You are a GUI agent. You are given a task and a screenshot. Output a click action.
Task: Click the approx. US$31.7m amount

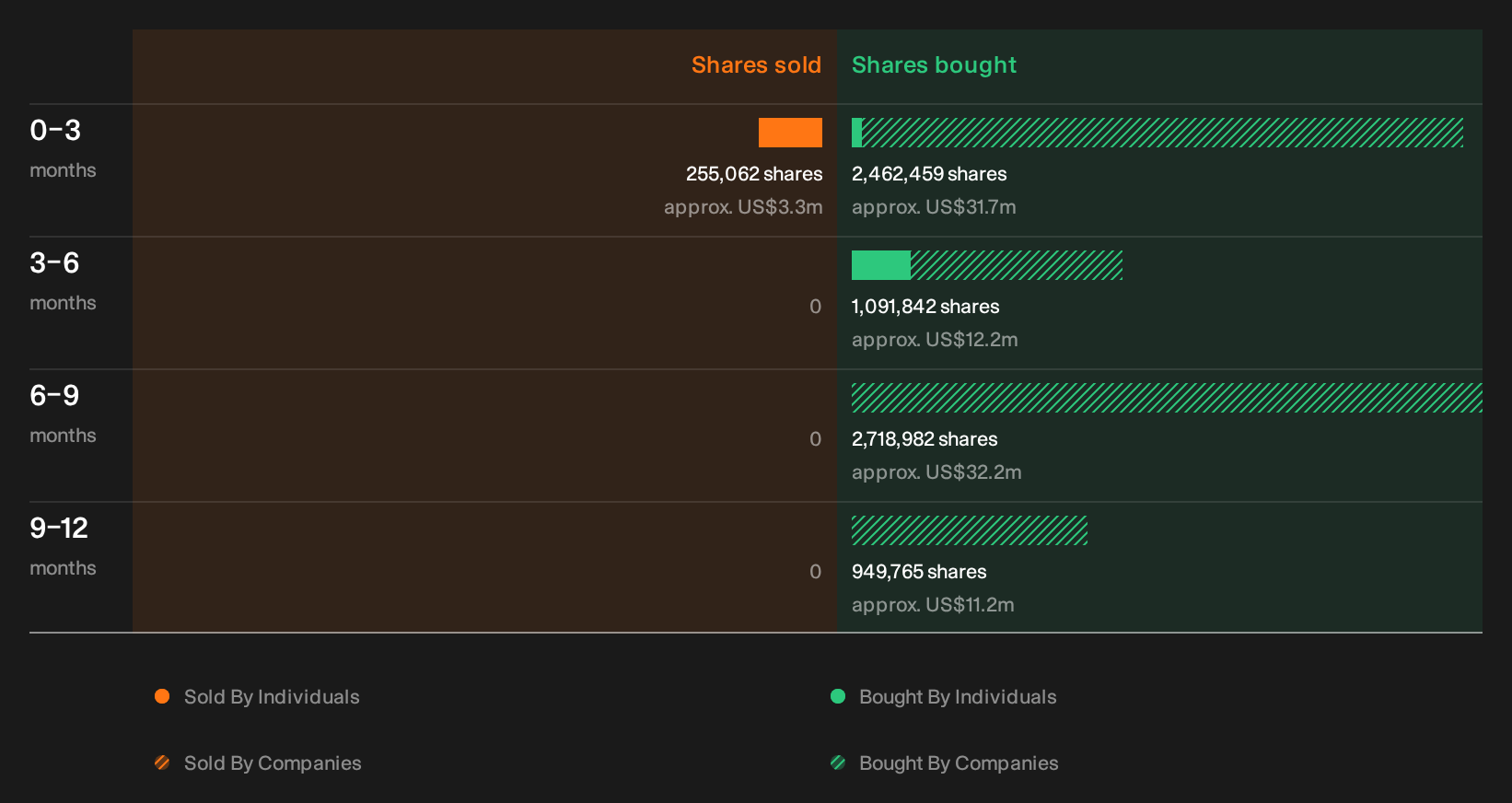coord(934,207)
